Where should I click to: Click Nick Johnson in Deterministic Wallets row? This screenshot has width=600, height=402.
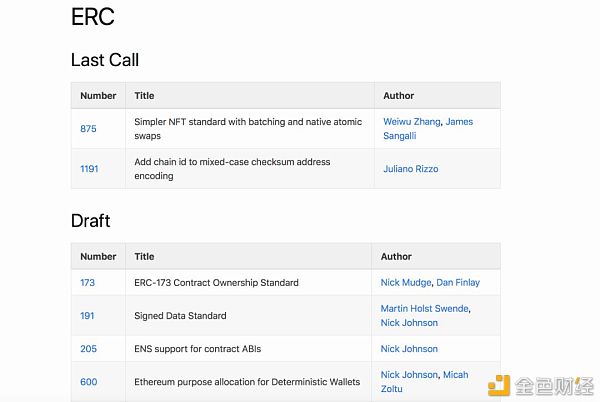tap(409, 375)
